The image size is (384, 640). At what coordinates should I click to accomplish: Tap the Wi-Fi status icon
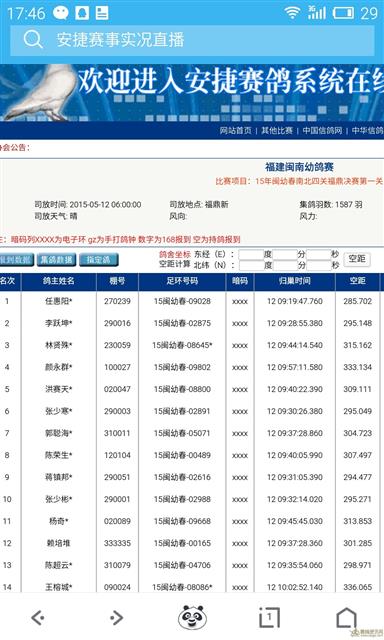tap(292, 13)
